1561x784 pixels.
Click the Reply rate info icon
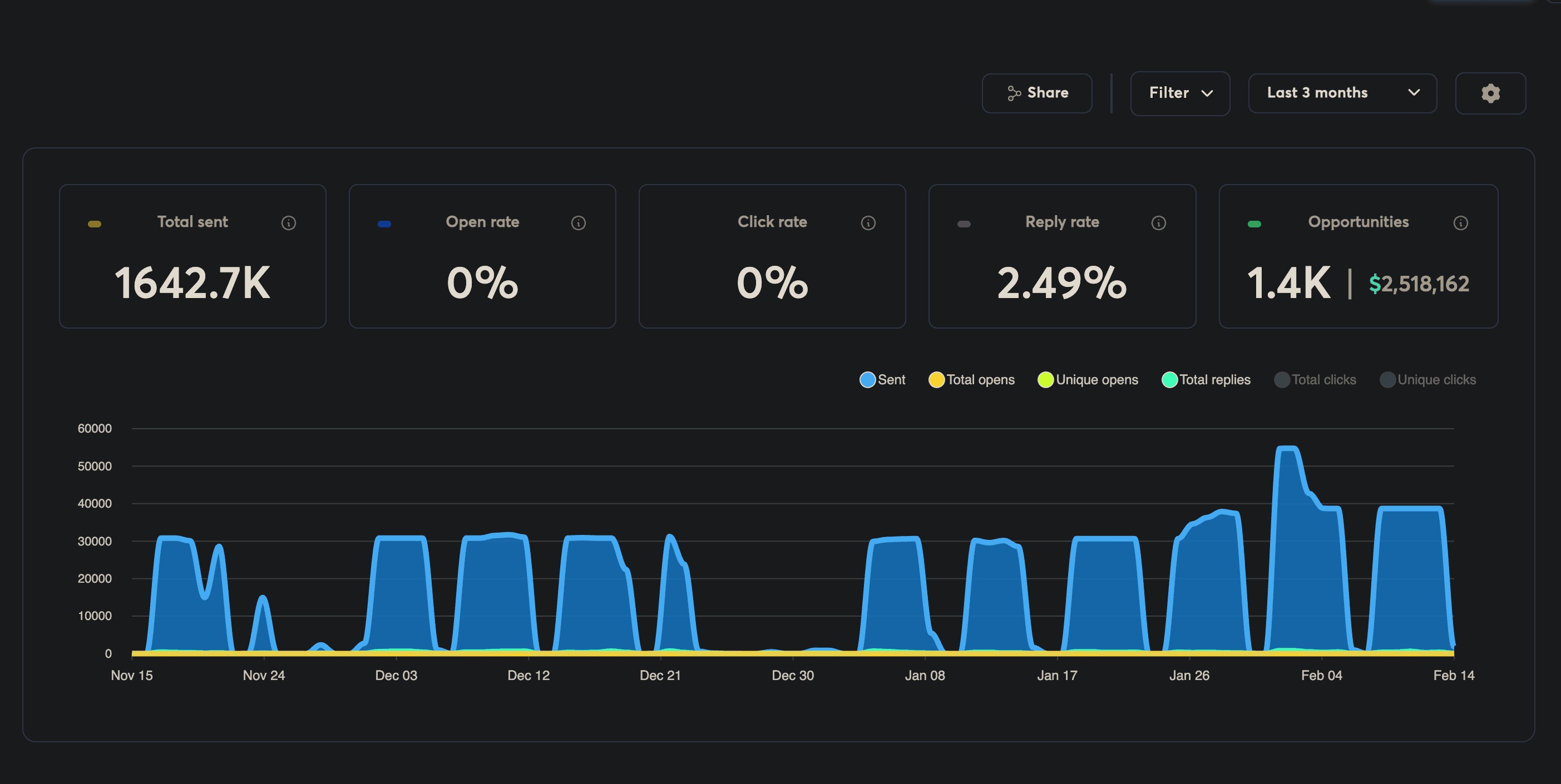pos(1158,222)
